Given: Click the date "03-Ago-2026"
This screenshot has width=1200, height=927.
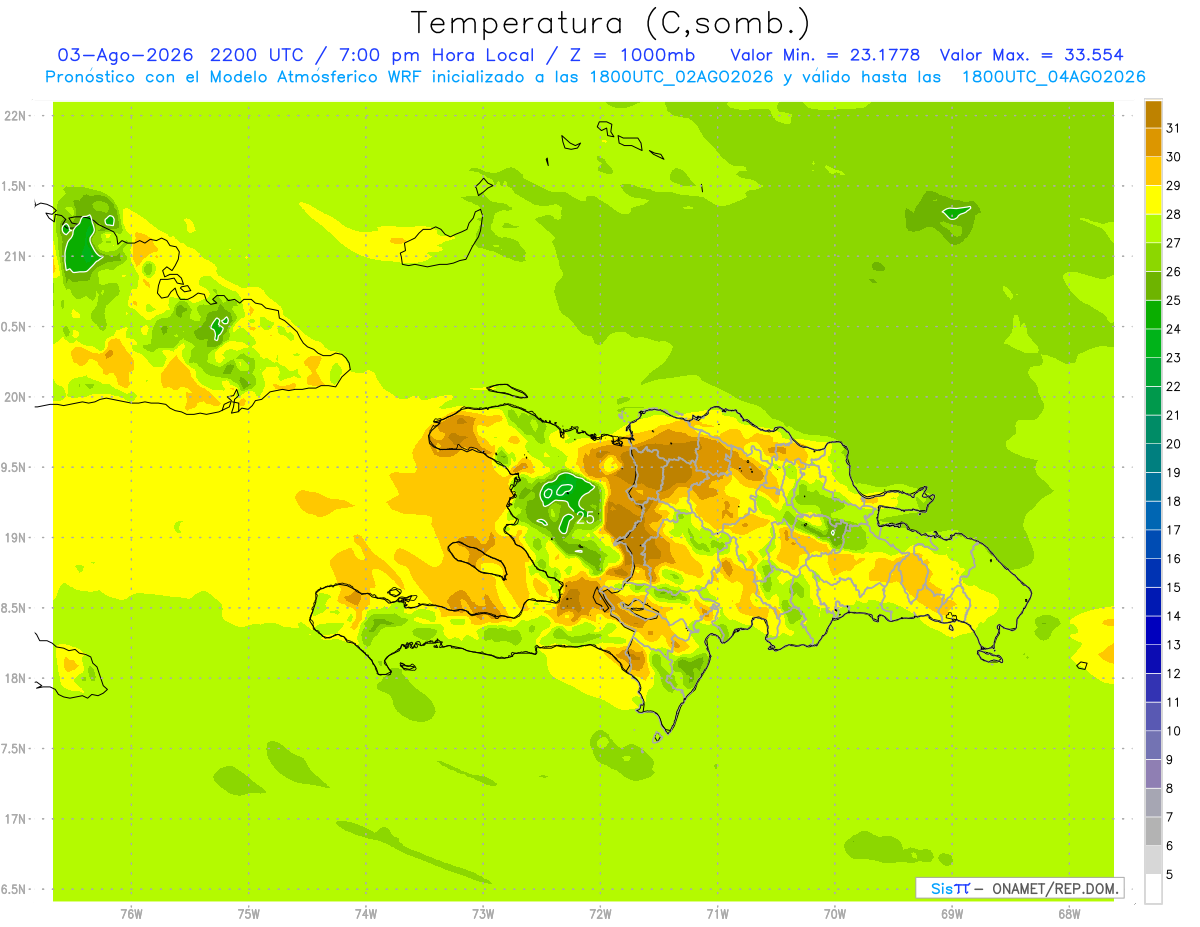Looking at the screenshot, I should [125, 55].
